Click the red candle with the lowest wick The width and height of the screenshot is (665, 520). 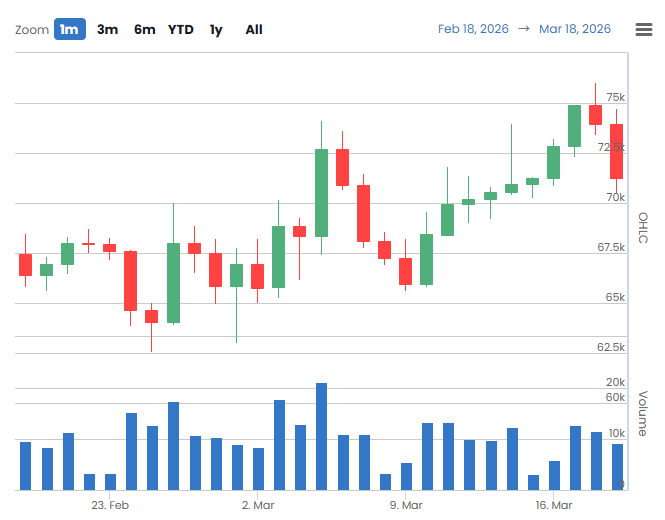click(x=151, y=316)
